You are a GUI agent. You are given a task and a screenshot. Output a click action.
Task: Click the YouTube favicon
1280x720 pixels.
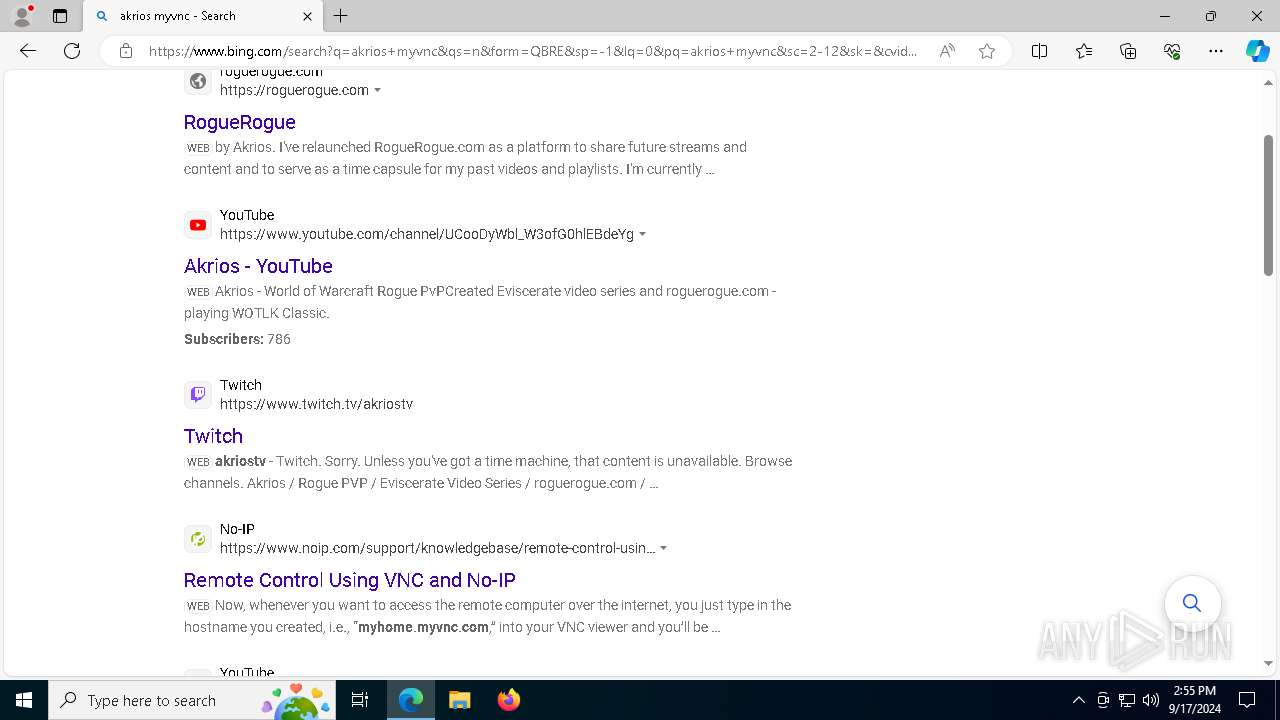[x=198, y=225]
